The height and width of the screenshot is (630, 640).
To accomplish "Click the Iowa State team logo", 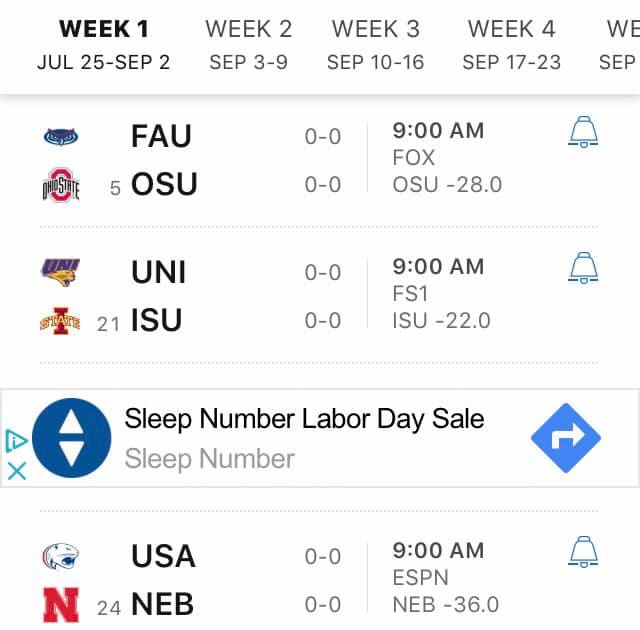I will click(60, 321).
